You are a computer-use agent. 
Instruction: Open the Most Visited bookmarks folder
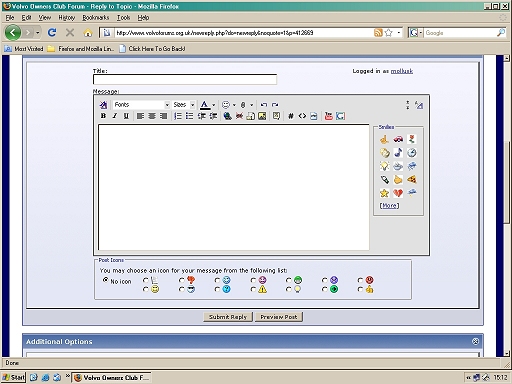pyautogui.click(x=24, y=49)
